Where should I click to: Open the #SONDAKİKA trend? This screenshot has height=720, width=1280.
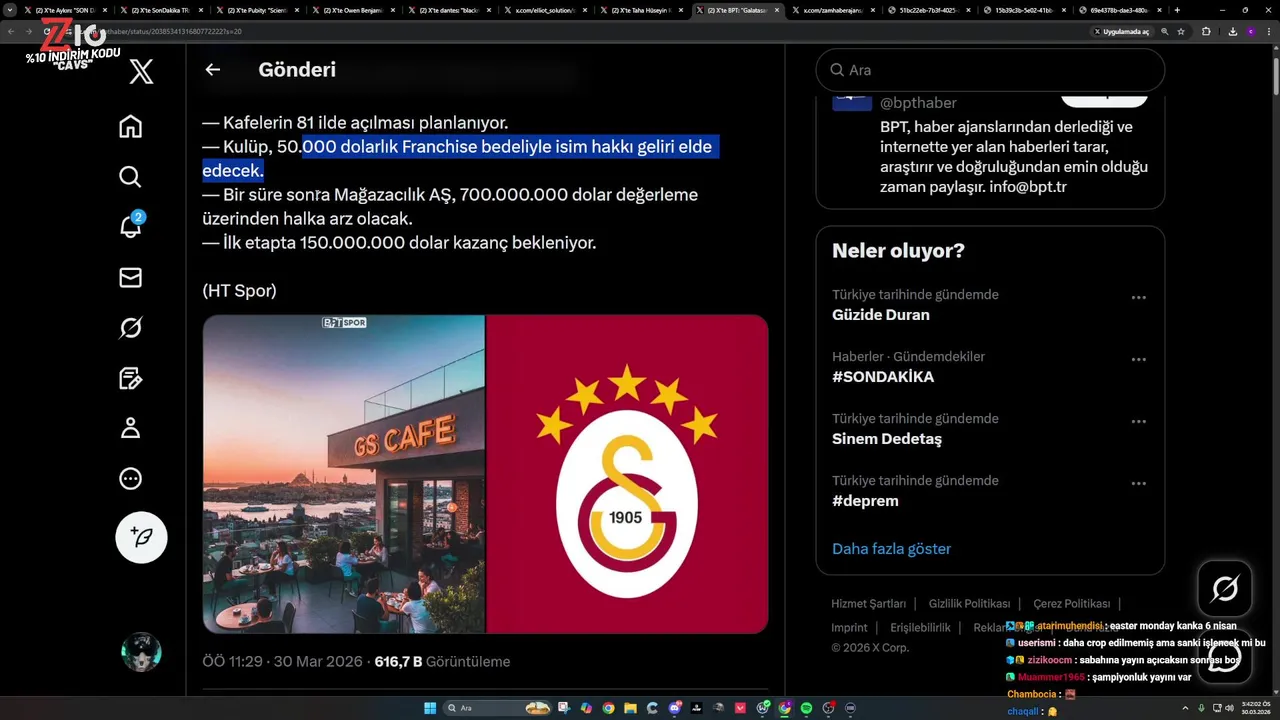pyautogui.click(x=883, y=377)
